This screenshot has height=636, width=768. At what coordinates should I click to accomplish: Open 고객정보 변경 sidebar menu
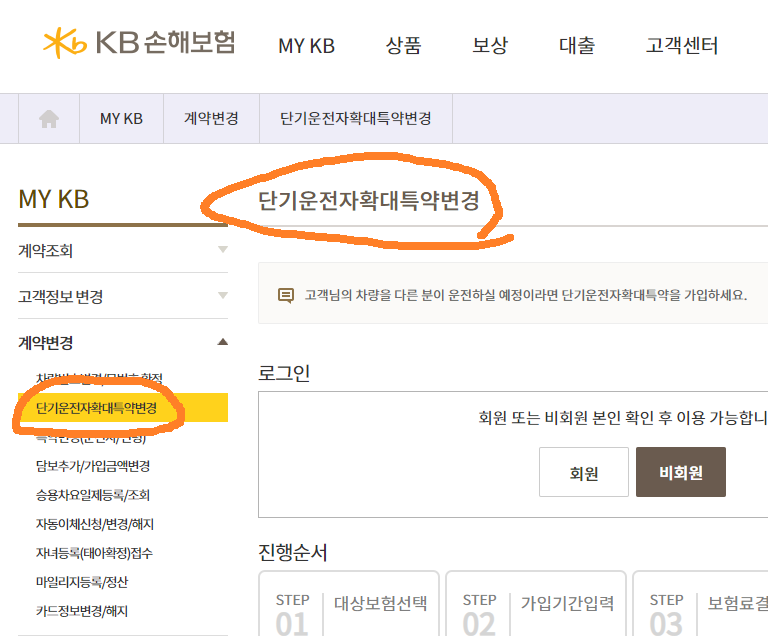click(x=61, y=296)
